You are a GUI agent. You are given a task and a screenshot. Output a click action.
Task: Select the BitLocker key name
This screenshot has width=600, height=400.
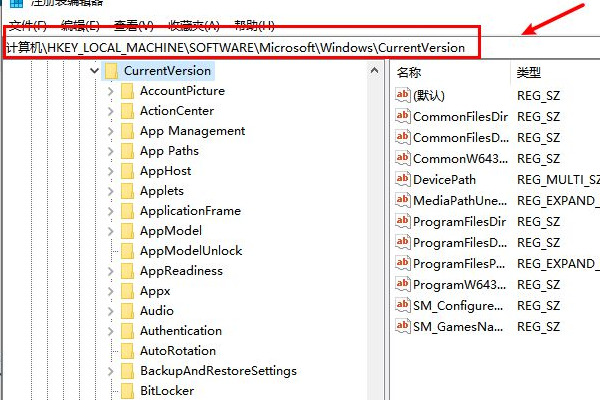(x=167, y=391)
